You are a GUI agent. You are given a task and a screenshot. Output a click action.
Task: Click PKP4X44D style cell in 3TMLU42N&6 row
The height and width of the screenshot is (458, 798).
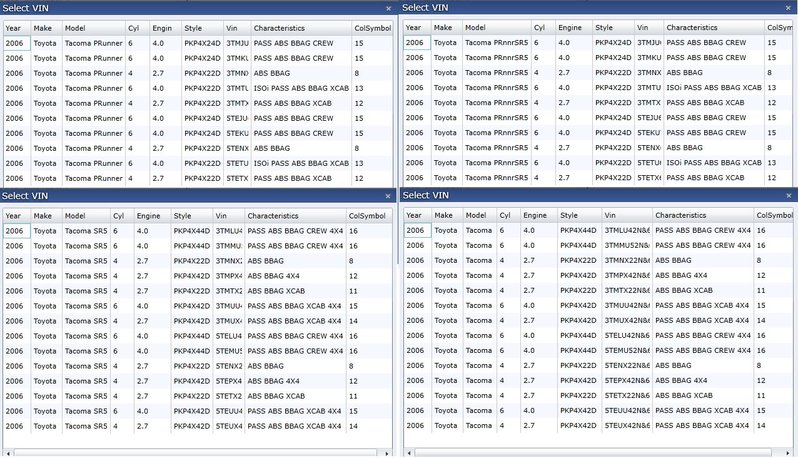click(x=578, y=231)
